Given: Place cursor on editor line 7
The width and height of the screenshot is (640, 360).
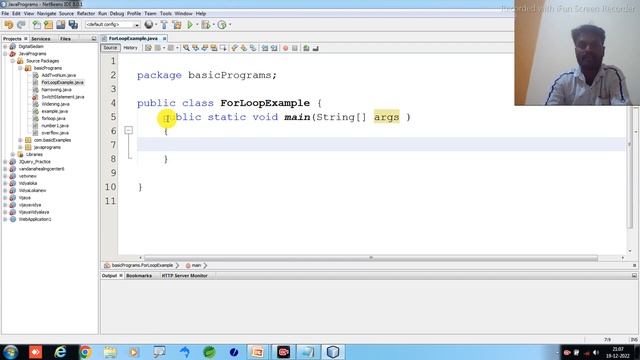Looking at the screenshot, I should 381,144.
